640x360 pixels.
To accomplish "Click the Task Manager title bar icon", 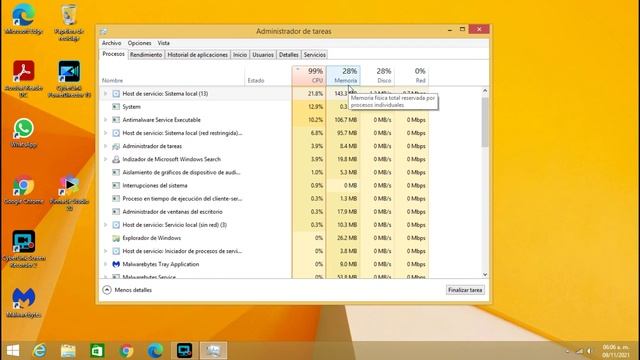I will tap(104, 31).
